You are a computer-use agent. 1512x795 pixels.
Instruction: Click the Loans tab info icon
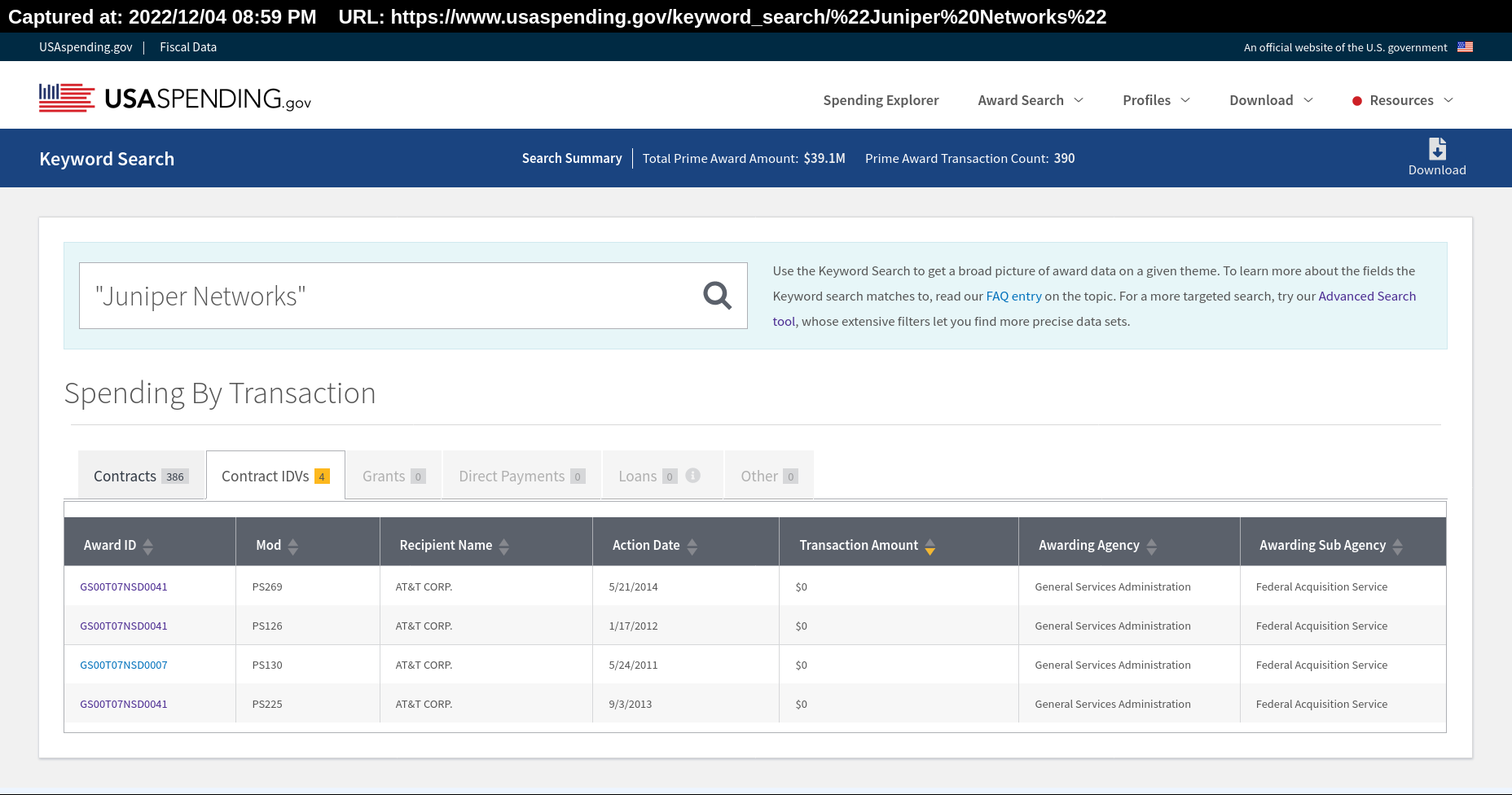tap(693, 476)
